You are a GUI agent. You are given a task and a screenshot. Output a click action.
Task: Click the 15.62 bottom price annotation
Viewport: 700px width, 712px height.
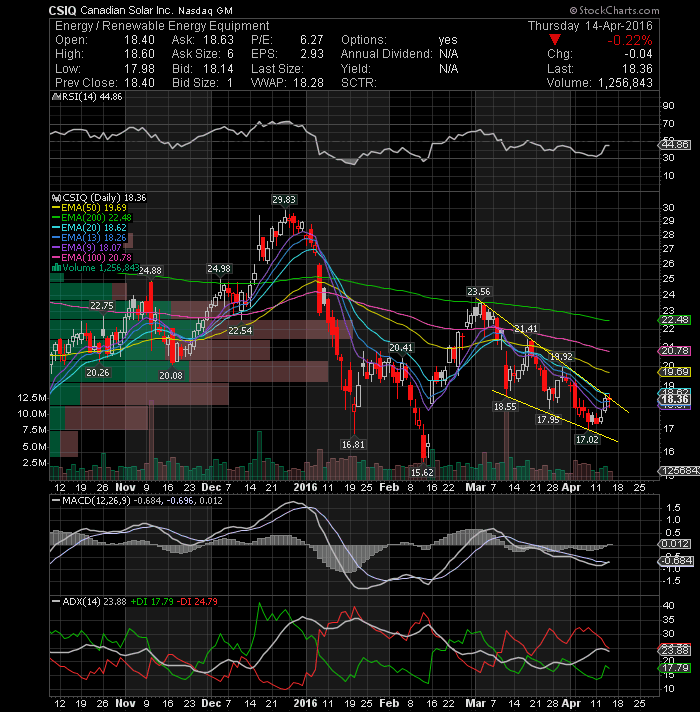point(422,472)
